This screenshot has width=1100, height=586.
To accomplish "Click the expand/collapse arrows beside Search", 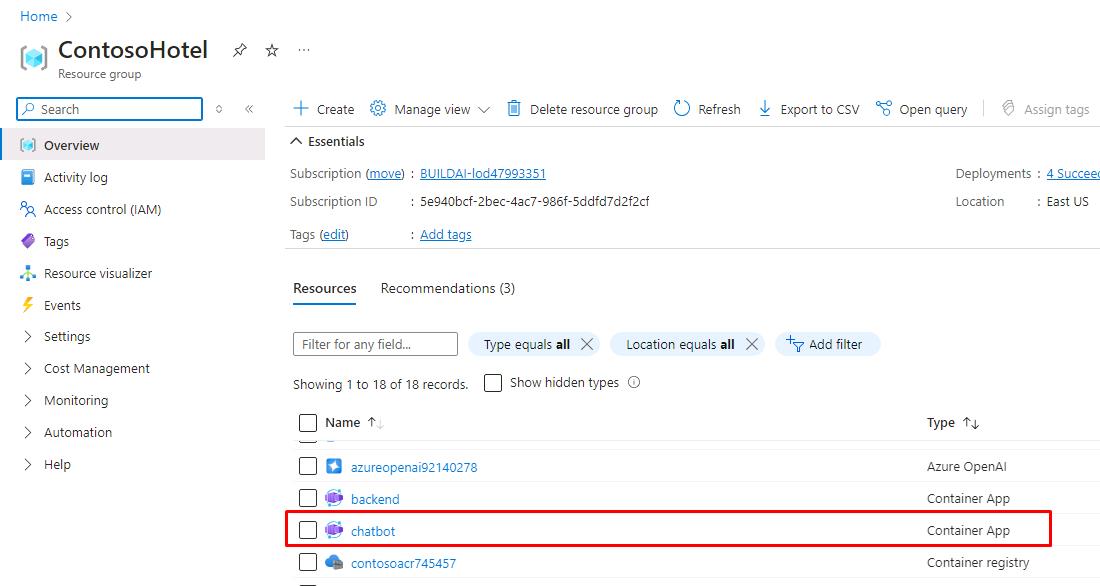I will 219,109.
